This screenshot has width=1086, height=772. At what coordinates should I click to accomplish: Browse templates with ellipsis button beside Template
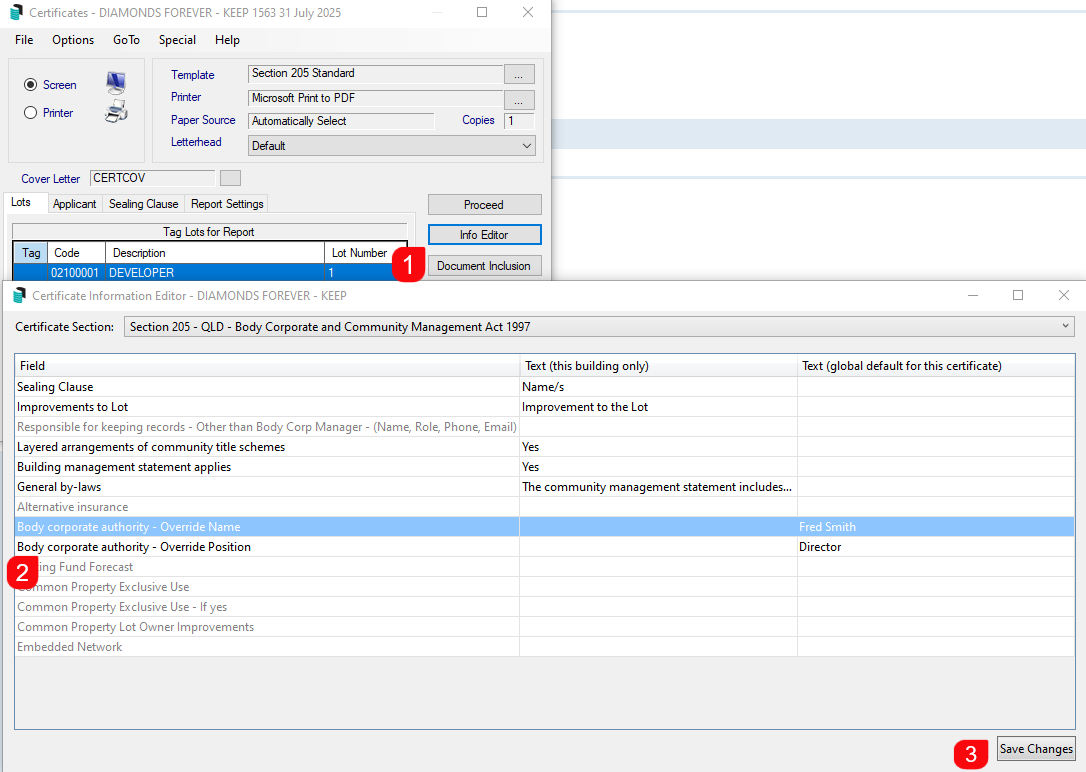click(519, 74)
